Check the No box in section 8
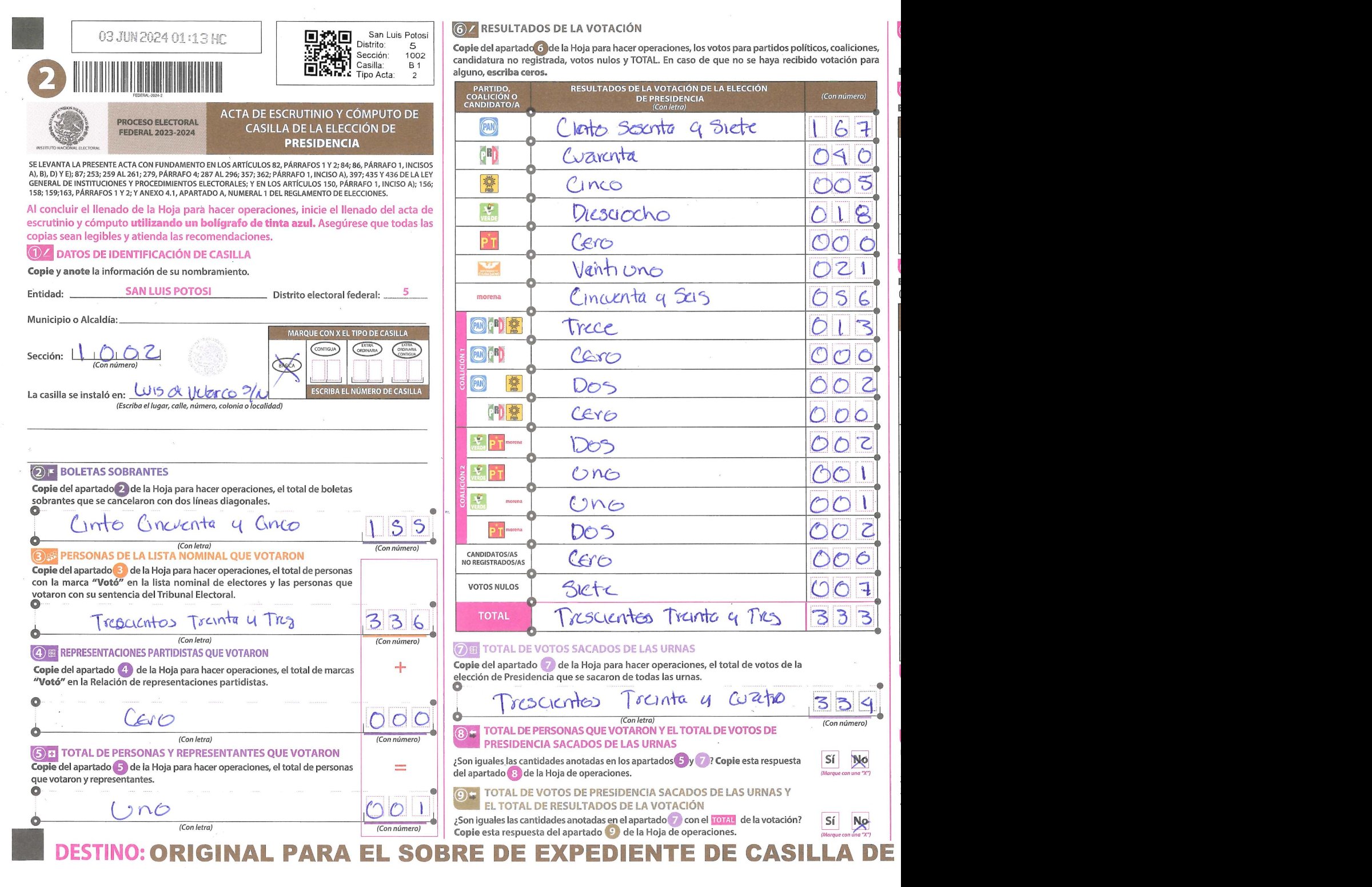The width and height of the screenshot is (1372, 887). [x=860, y=760]
